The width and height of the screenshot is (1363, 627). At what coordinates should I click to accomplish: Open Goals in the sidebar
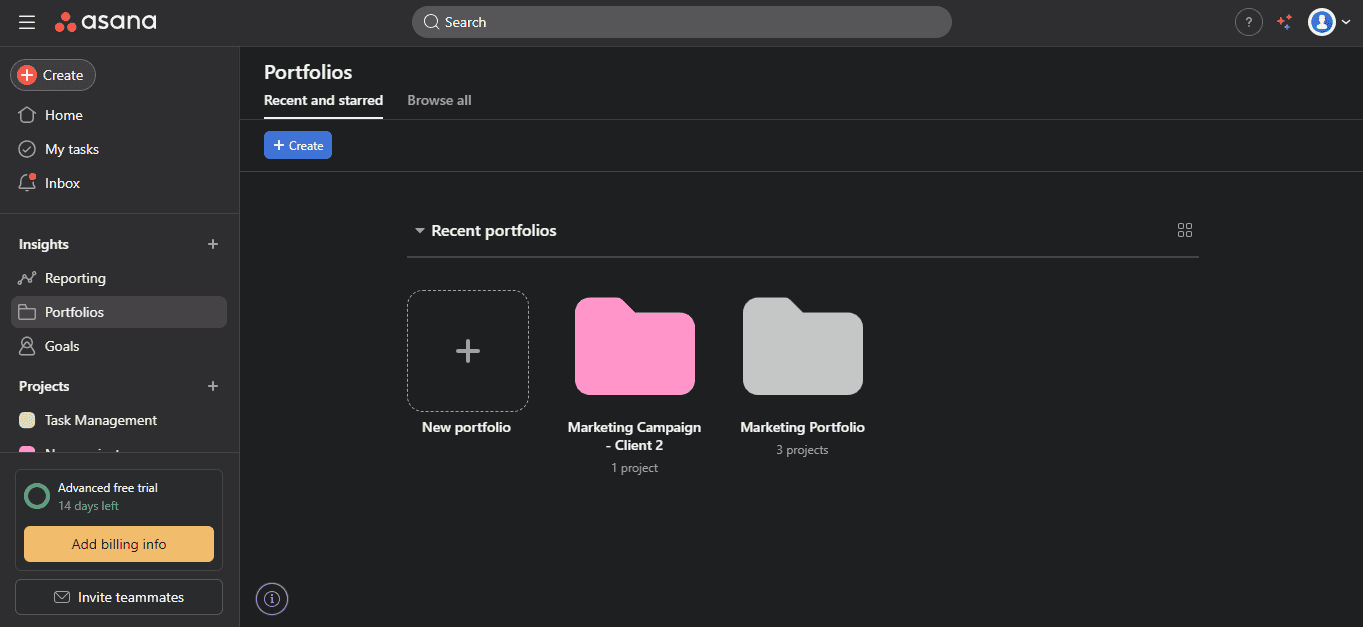pyautogui.click(x=62, y=346)
